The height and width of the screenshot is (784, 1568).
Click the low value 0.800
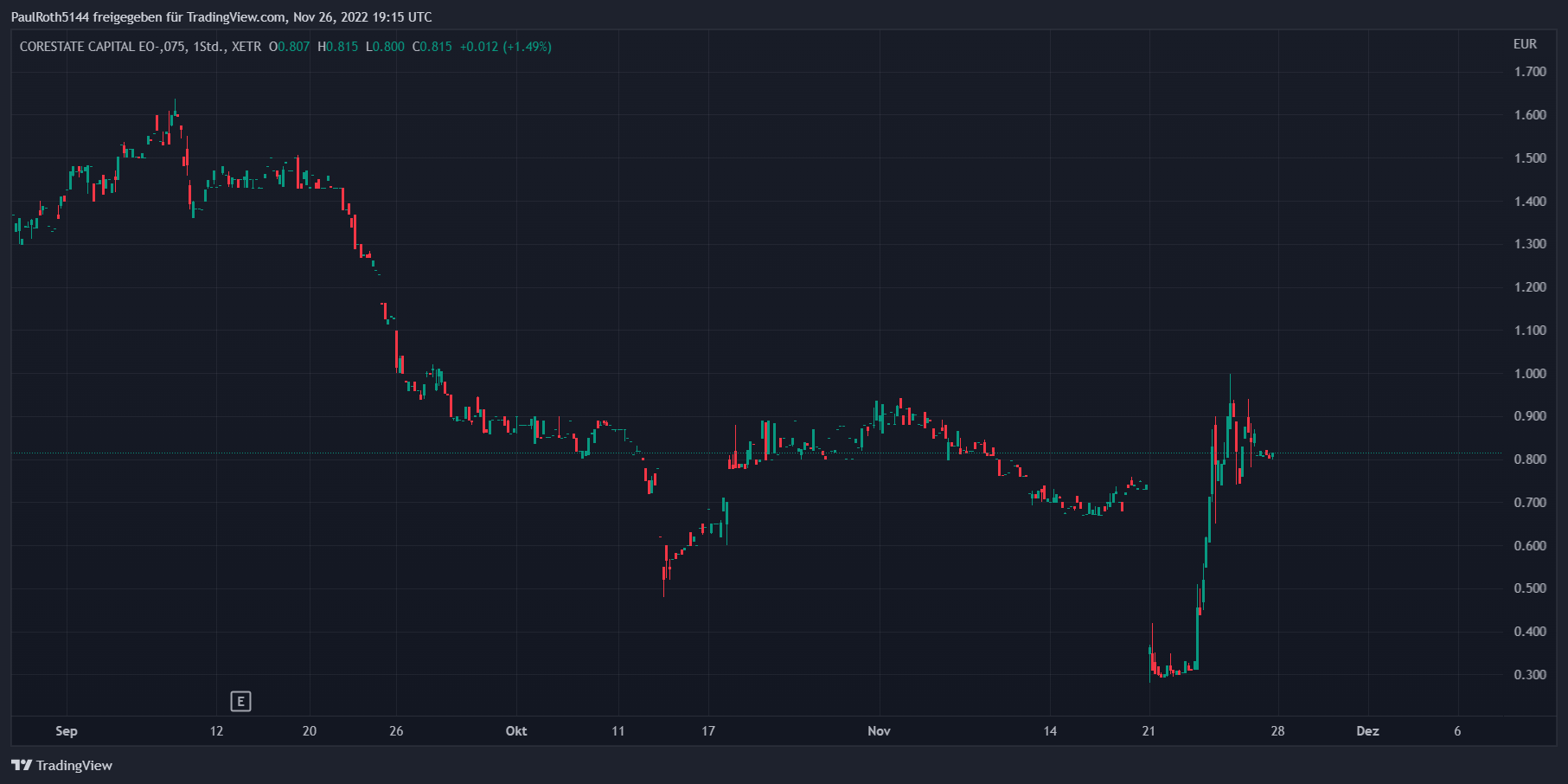pyautogui.click(x=388, y=47)
